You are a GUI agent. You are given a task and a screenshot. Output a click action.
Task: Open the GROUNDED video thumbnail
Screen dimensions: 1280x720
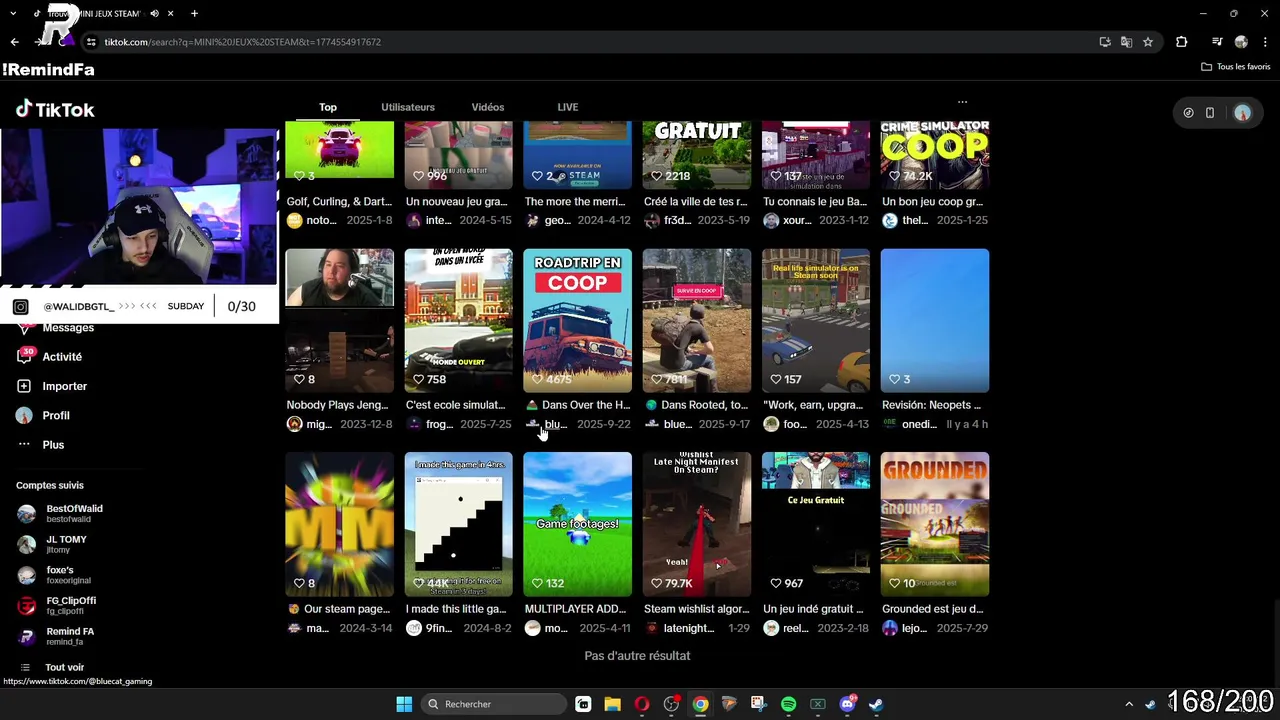(x=935, y=524)
